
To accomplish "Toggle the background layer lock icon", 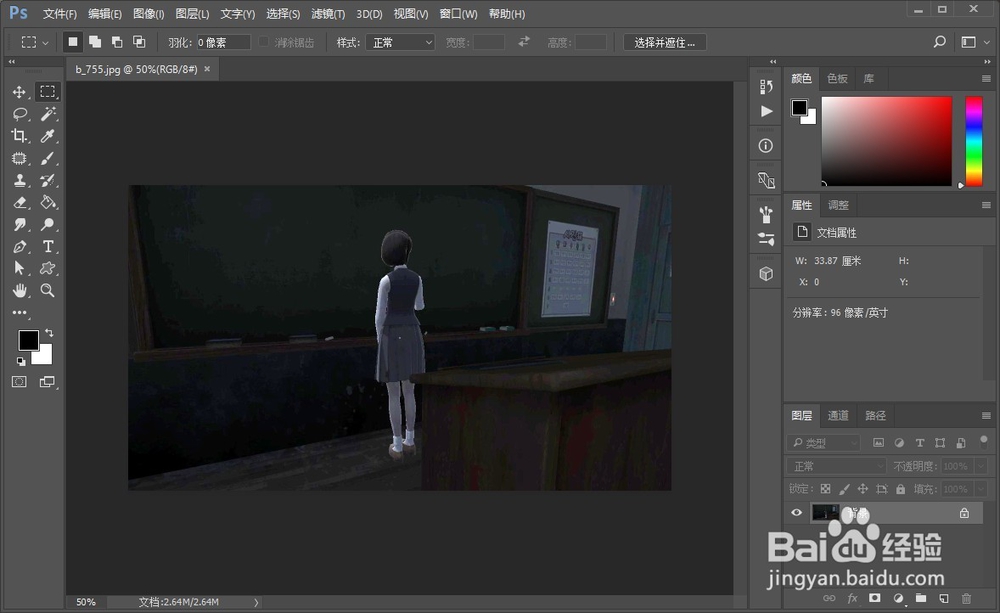I will click(x=964, y=513).
